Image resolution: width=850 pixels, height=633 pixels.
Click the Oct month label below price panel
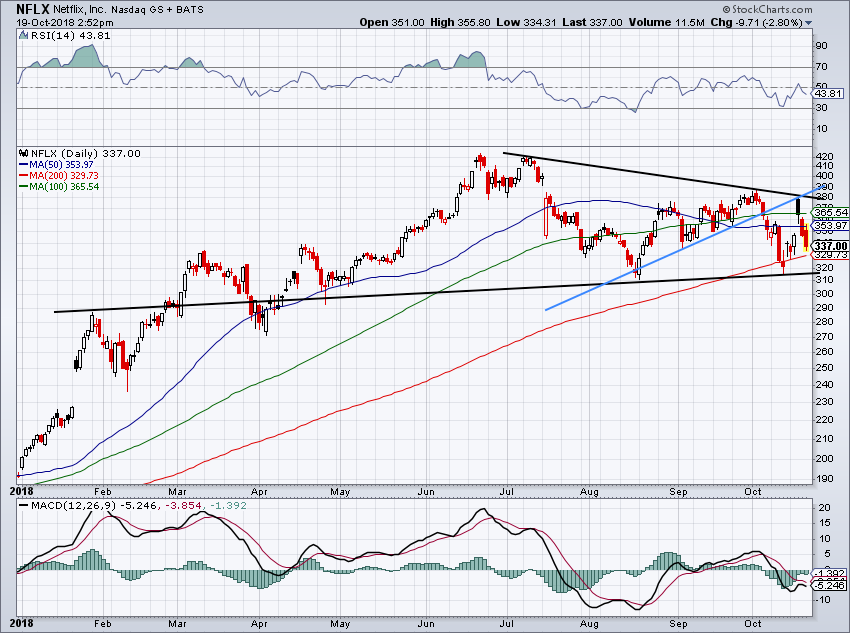753,492
